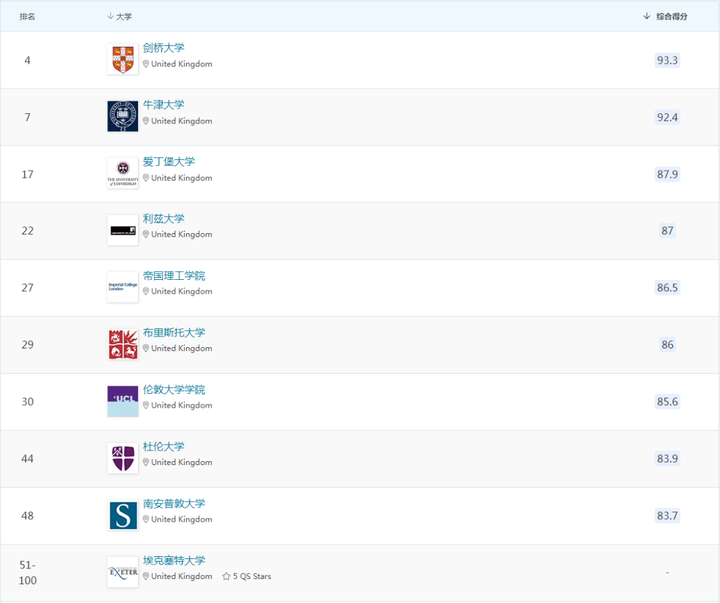Open the 剑桥大学 link
The width and height of the screenshot is (720, 603).
(163, 48)
